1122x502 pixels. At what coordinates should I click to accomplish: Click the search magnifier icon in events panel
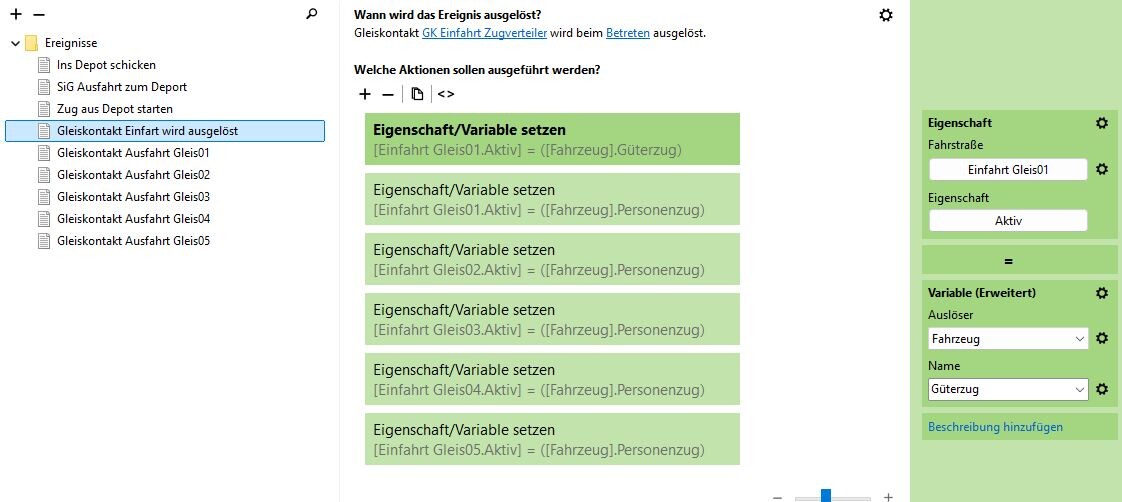pyautogui.click(x=312, y=15)
